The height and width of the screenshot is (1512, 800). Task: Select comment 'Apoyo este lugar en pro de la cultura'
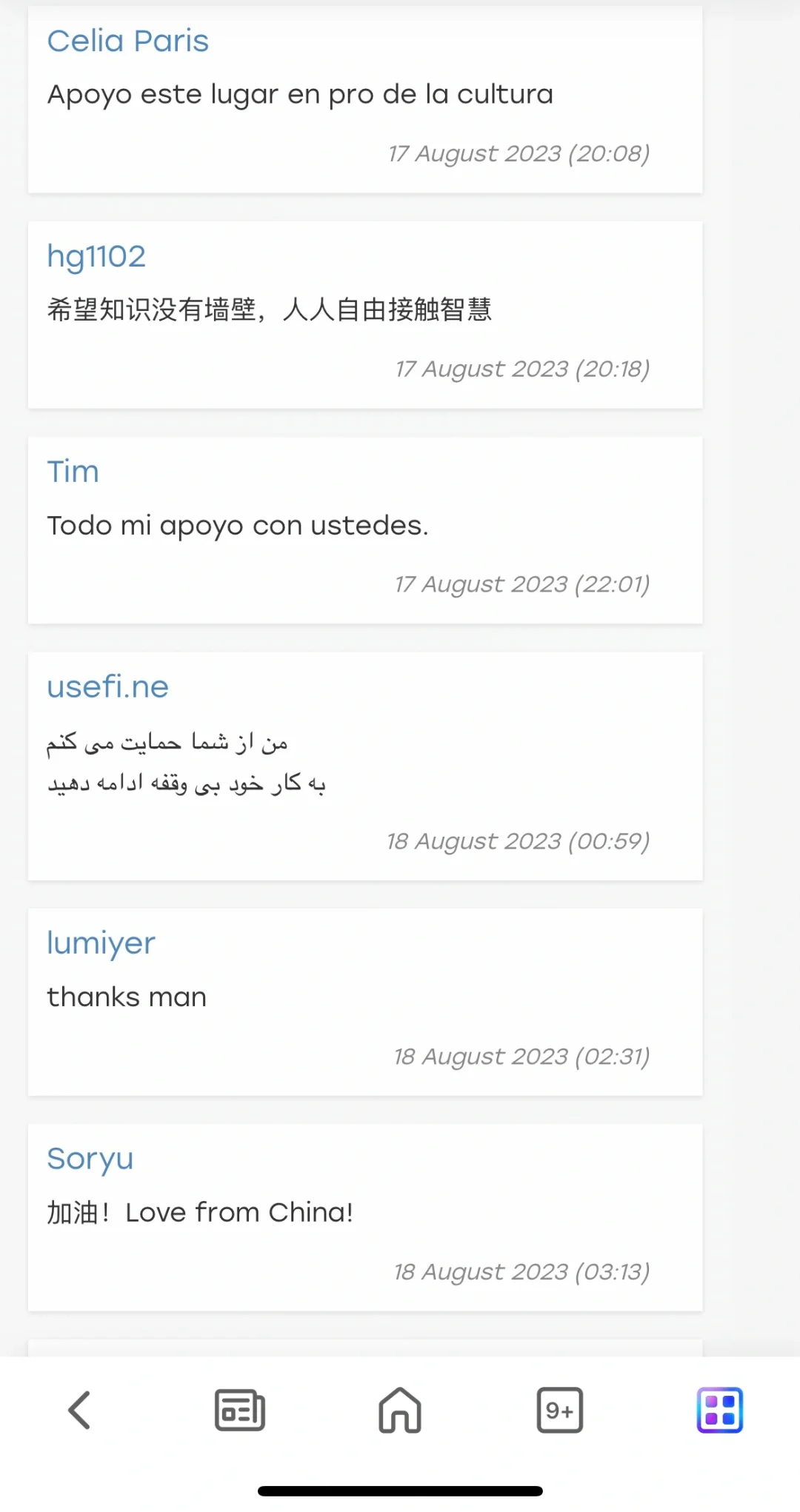tap(300, 95)
